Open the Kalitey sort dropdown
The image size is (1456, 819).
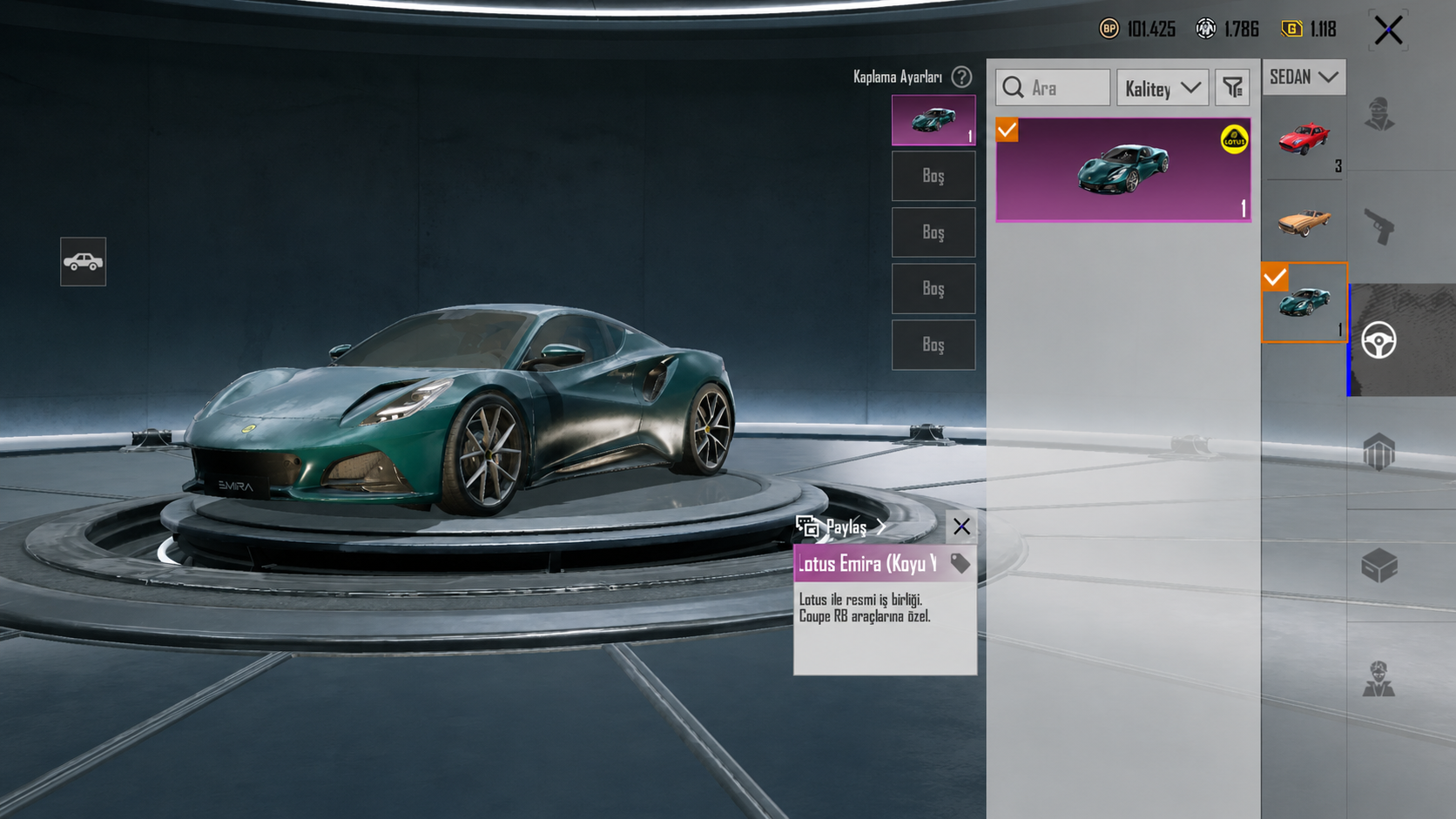[x=1163, y=88]
